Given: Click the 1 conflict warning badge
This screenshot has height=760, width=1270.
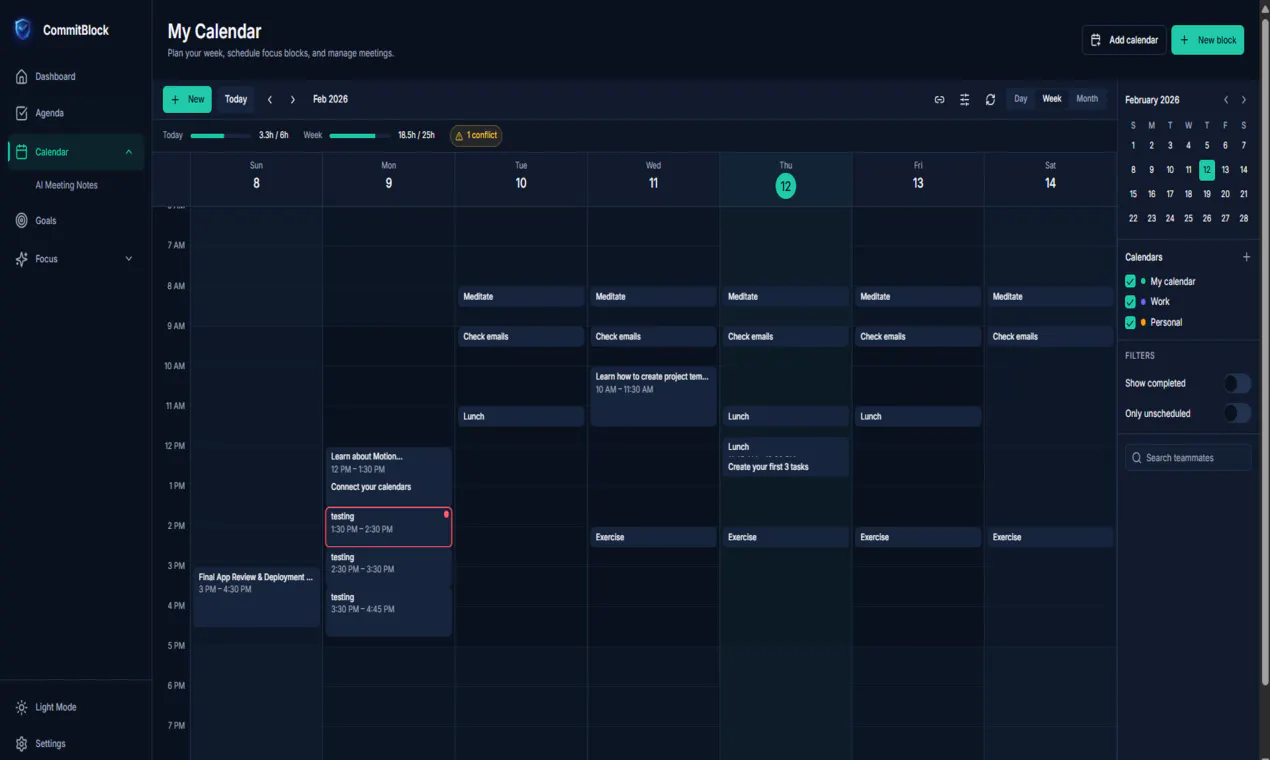Looking at the screenshot, I should point(476,135).
